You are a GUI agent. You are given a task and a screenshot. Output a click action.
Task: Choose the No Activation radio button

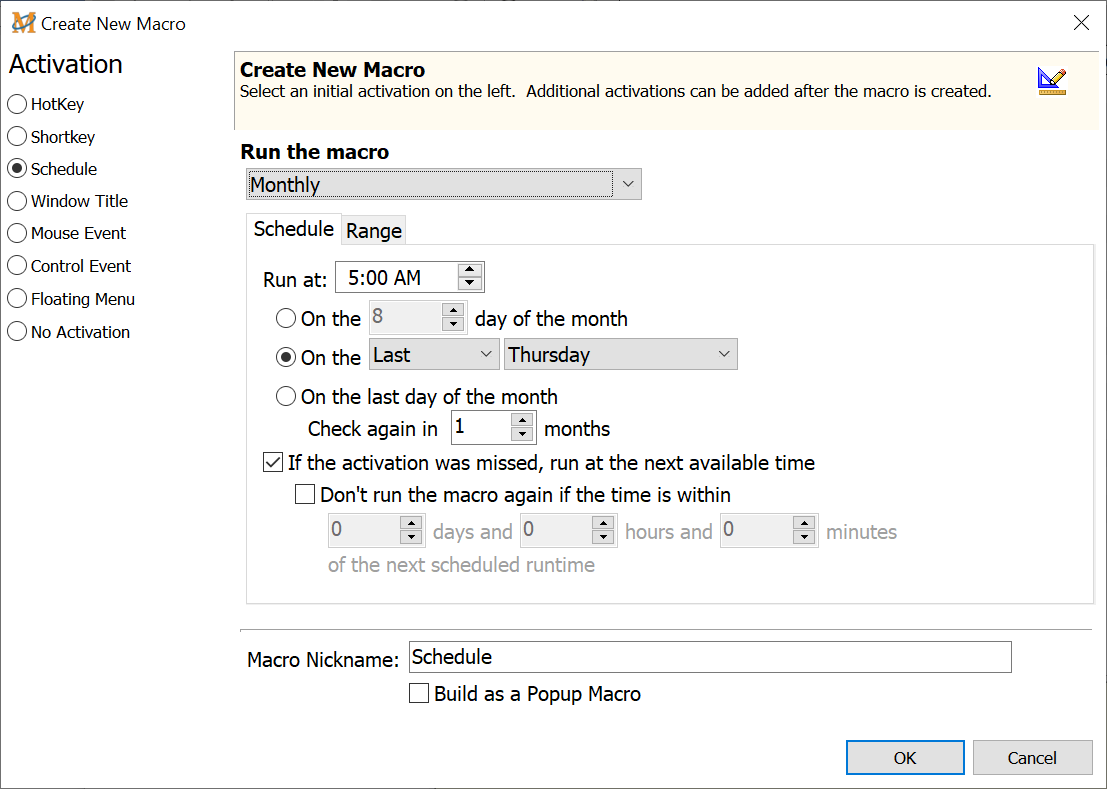click(x=17, y=332)
